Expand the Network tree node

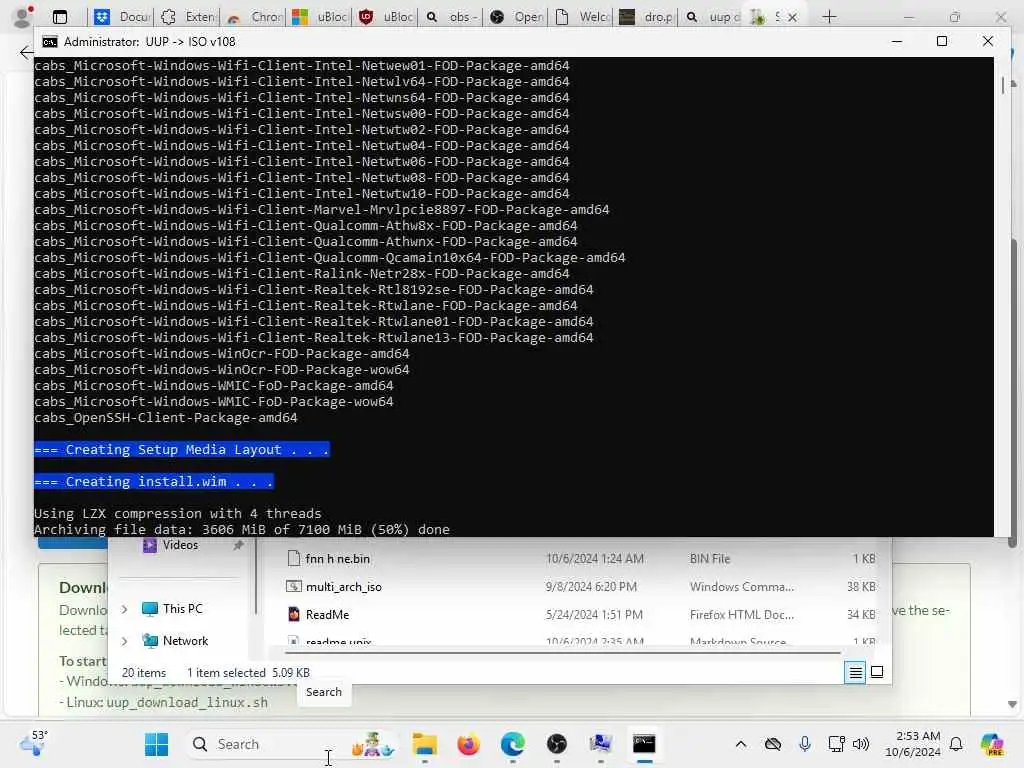pyautogui.click(x=124, y=641)
